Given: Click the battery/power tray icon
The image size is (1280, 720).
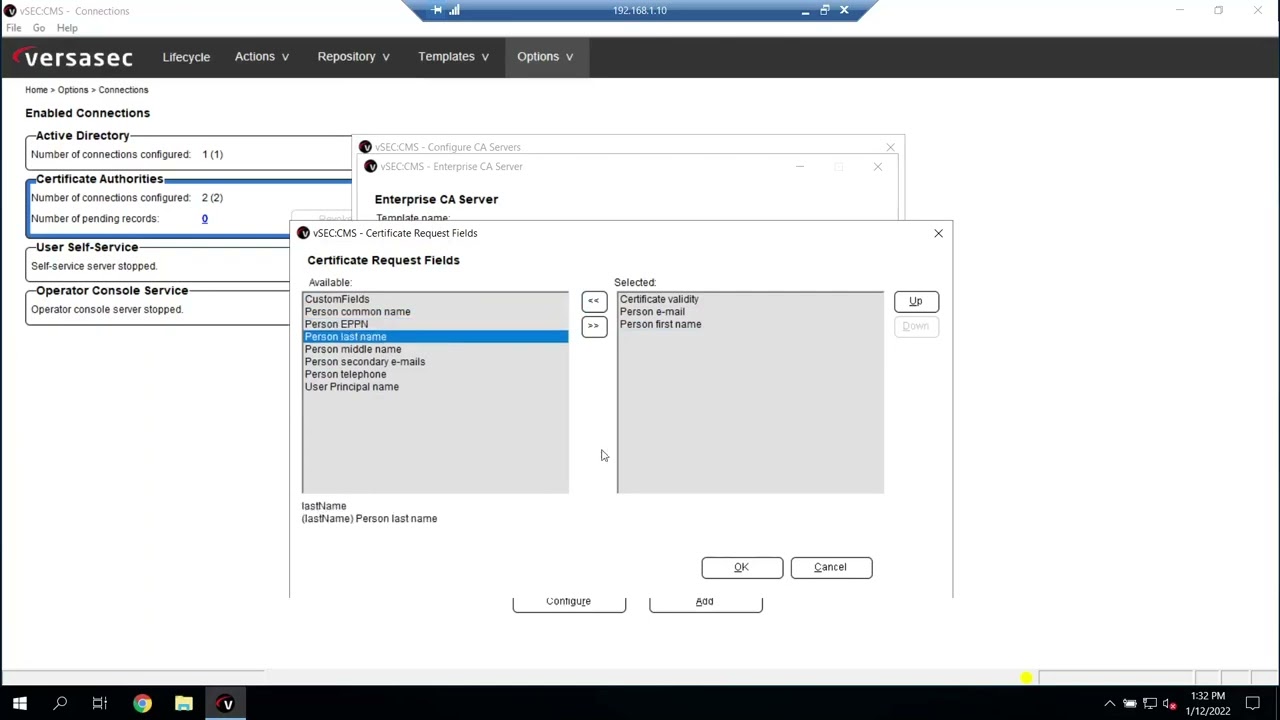Looking at the screenshot, I should [1130, 704].
